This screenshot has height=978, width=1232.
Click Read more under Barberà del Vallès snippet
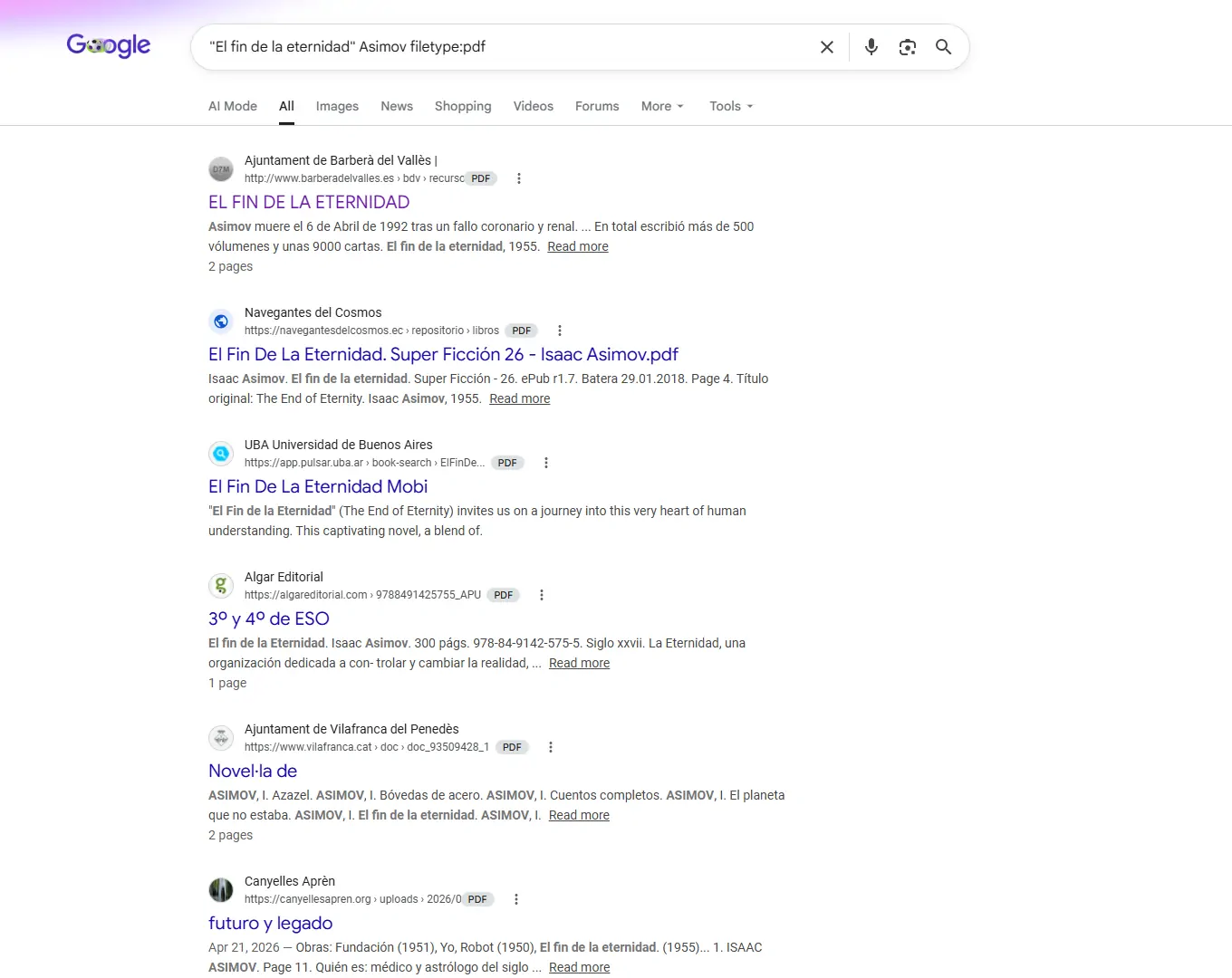(x=578, y=246)
